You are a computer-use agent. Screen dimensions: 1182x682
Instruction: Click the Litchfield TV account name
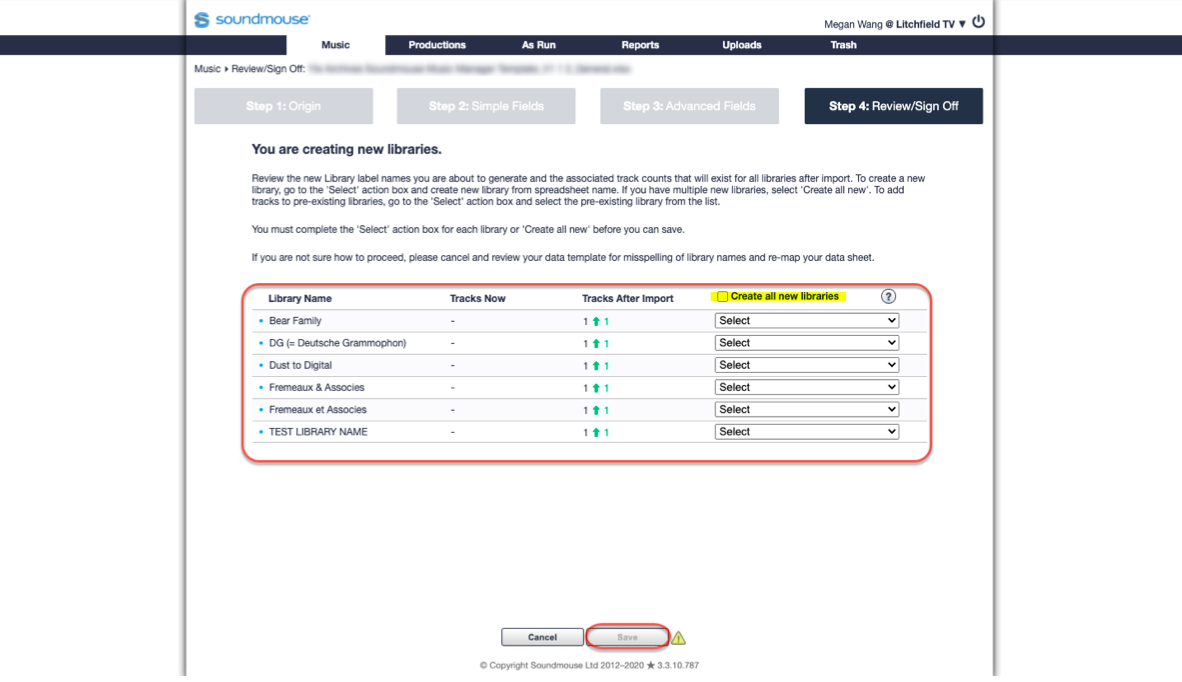925,24
